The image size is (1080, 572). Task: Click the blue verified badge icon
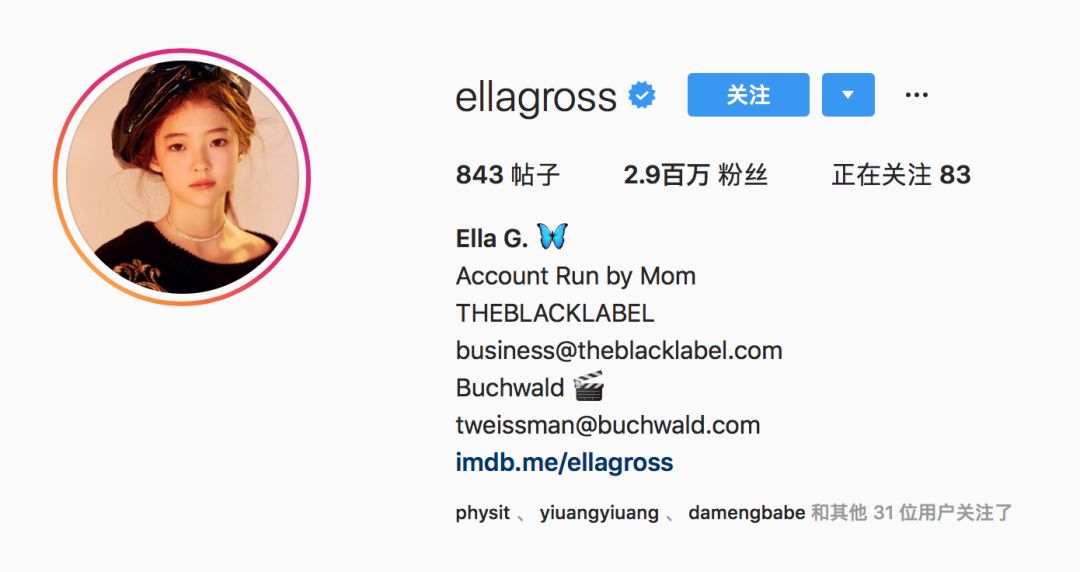point(641,95)
